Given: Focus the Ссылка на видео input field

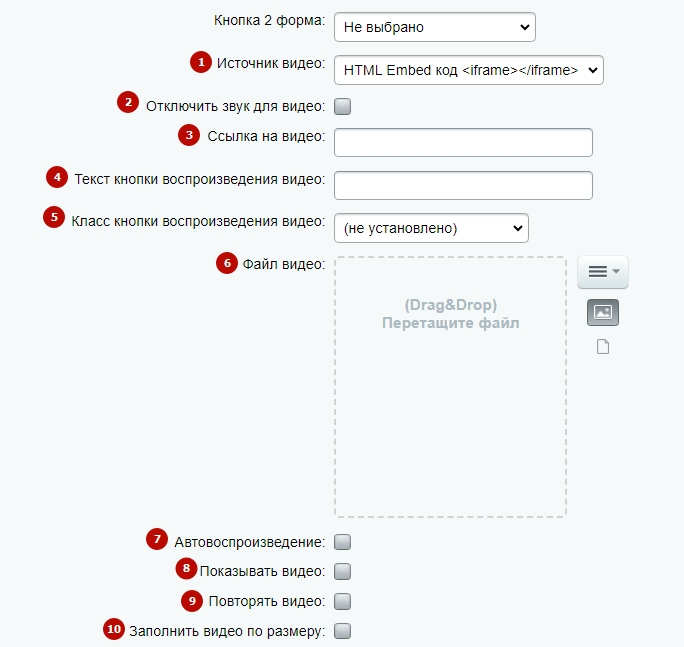Looking at the screenshot, I should 463,142.
